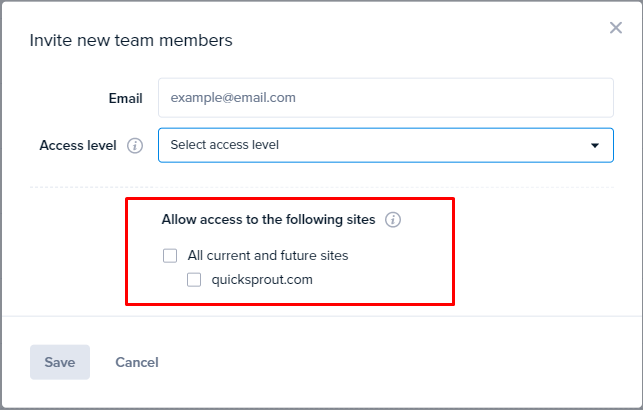Click the 'Select access level' placeholder text

click(225, 145)
